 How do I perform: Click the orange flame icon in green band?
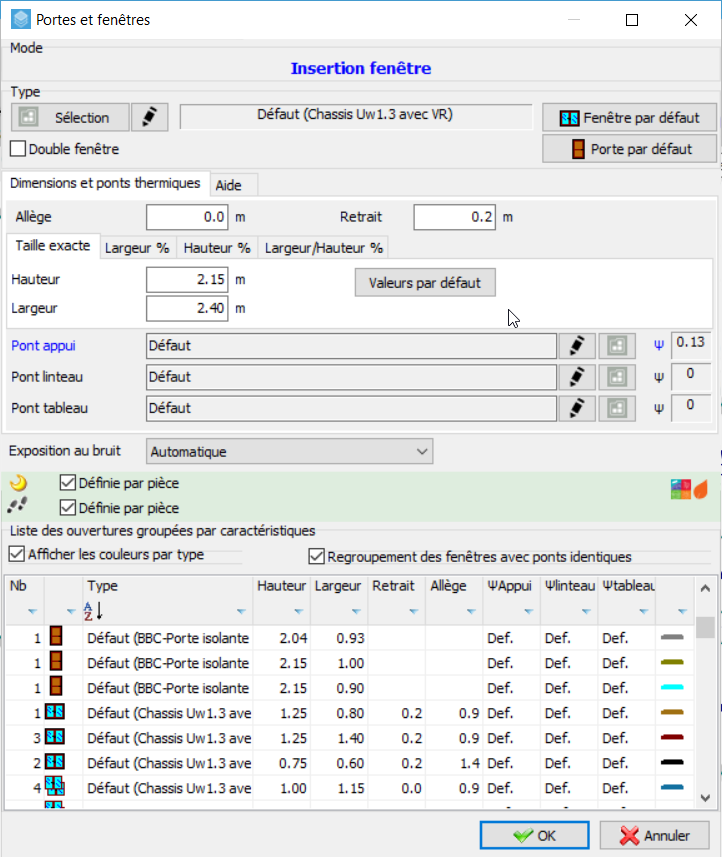click(x=701, y=489)
